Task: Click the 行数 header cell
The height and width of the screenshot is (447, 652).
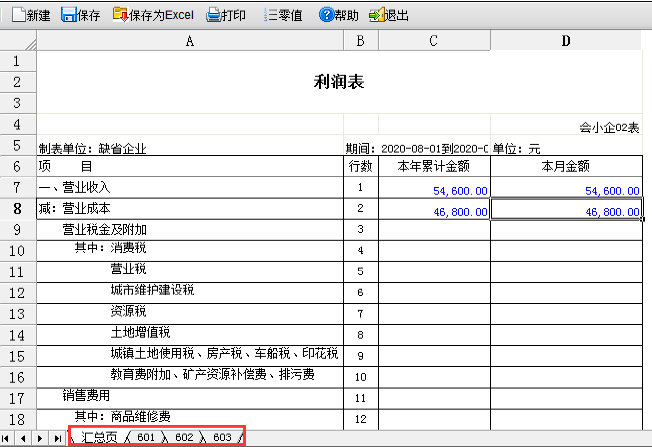Action: point(361,166)
